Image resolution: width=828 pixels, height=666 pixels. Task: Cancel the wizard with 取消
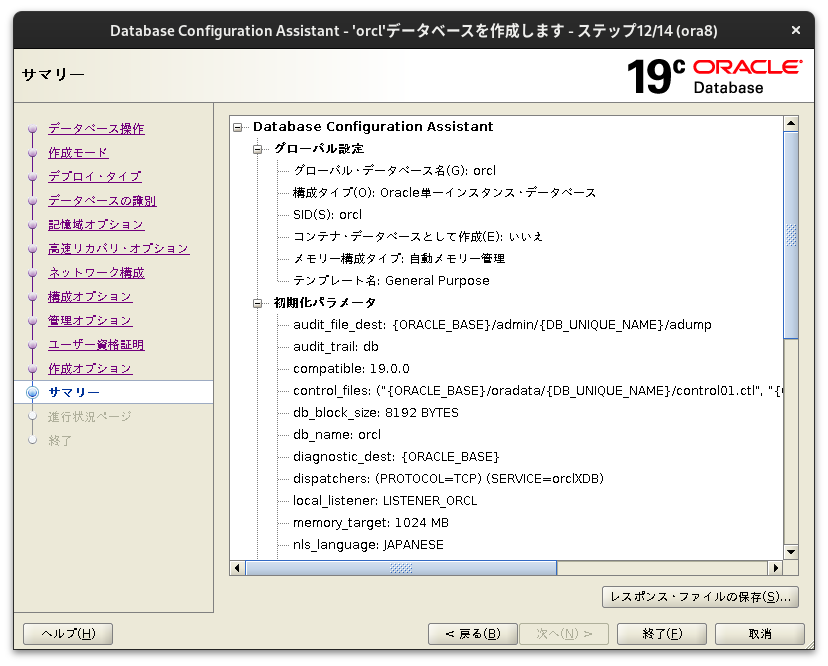[758, 633]
